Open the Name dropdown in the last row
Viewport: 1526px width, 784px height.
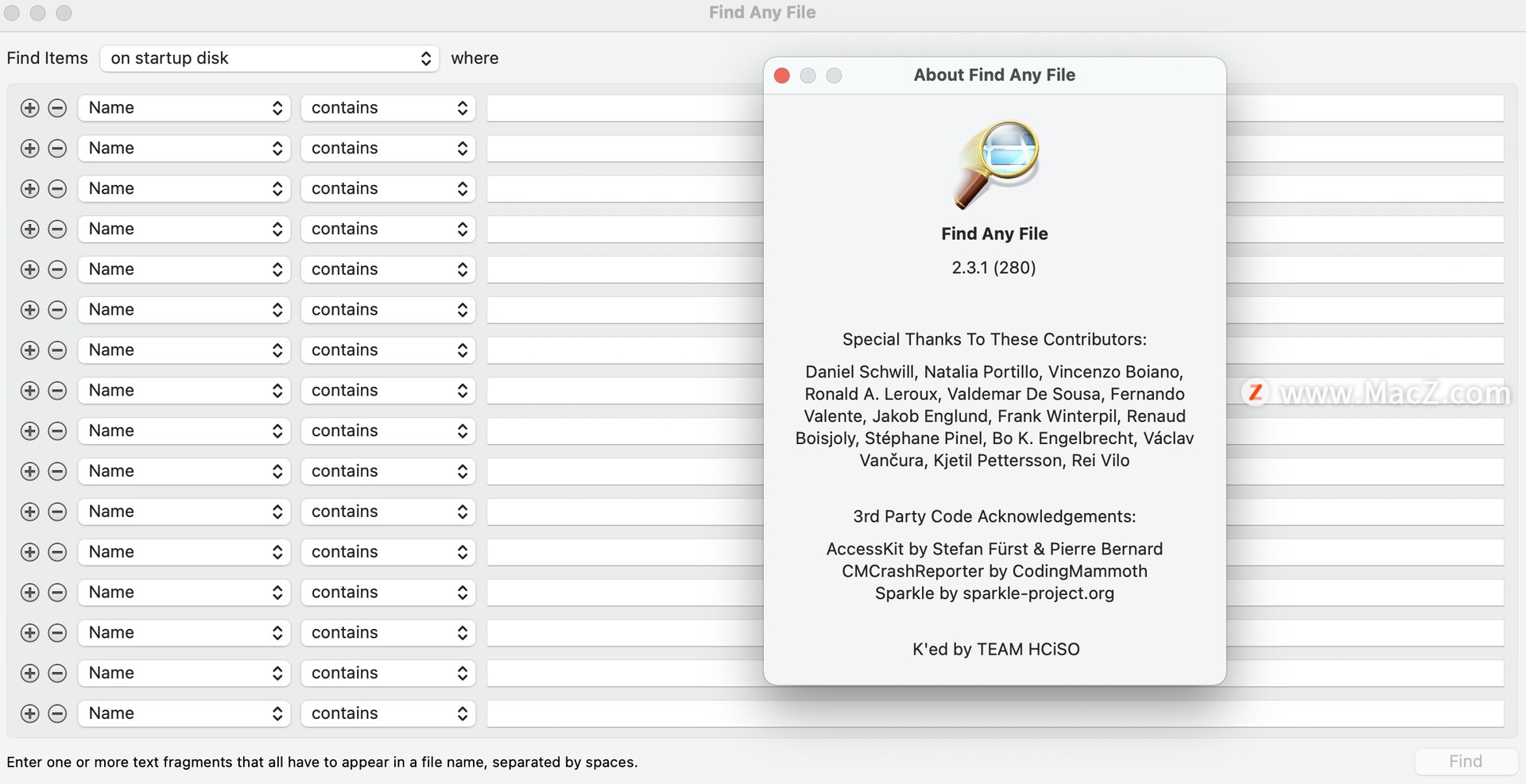(184, 713)
